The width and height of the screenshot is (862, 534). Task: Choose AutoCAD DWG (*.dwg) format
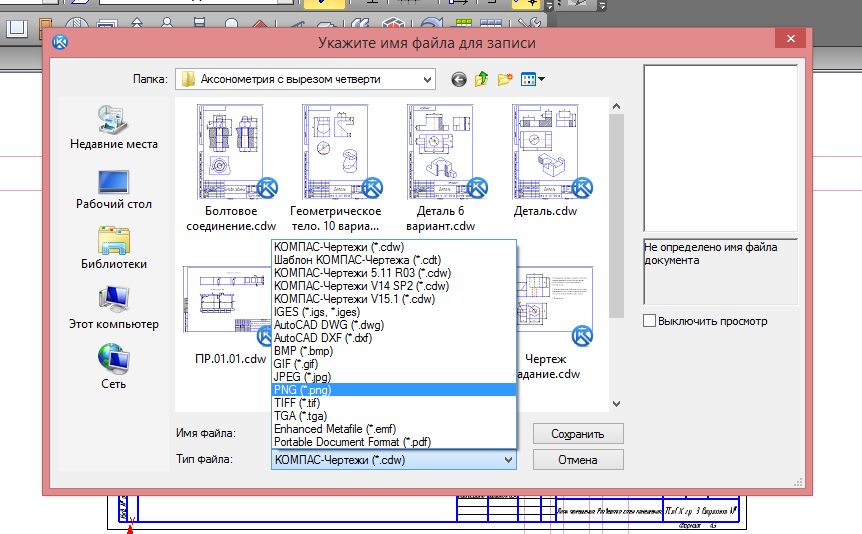(394, 325)
